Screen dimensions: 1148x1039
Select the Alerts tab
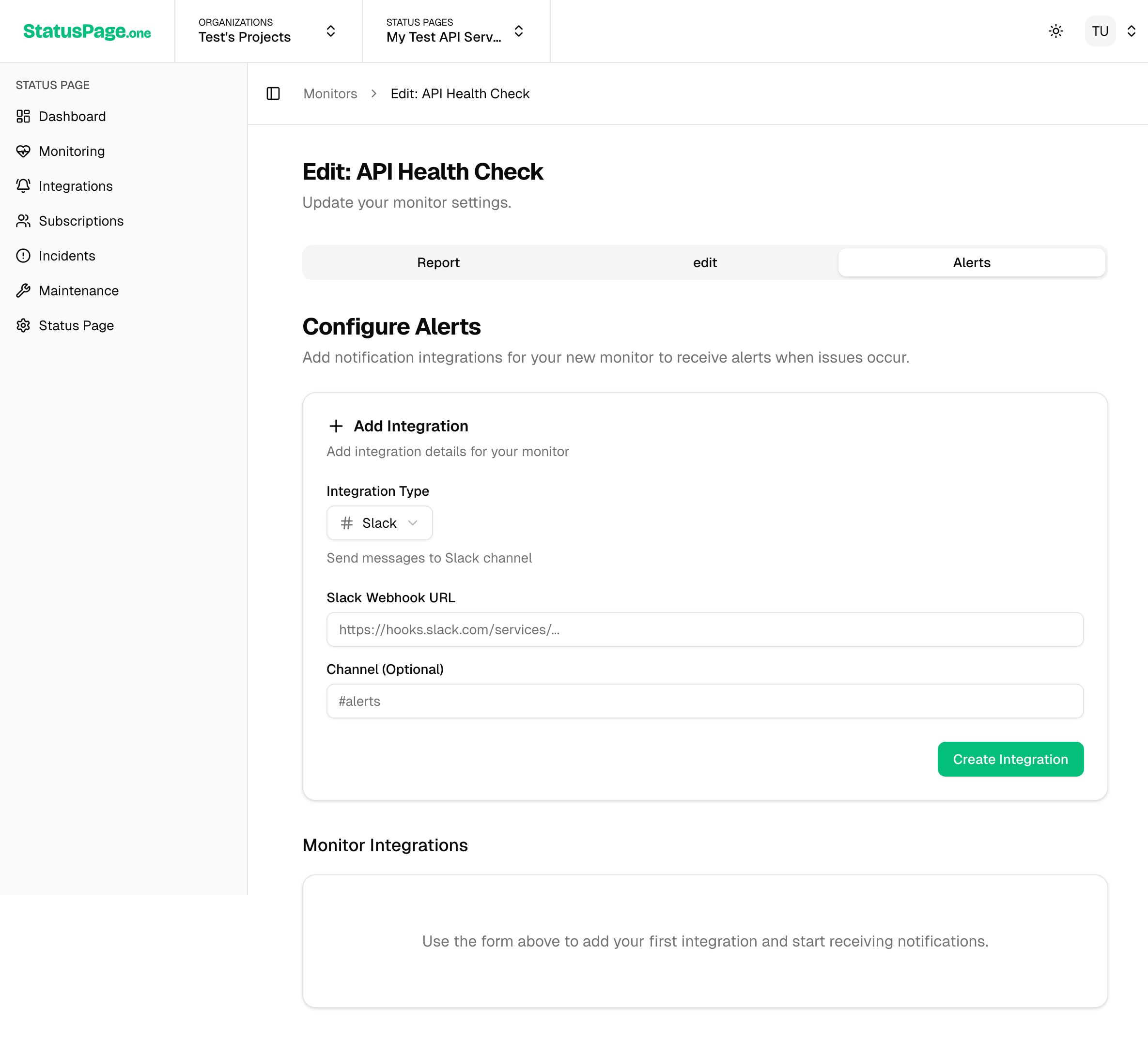pyautogui.click(x=972, y=262)
